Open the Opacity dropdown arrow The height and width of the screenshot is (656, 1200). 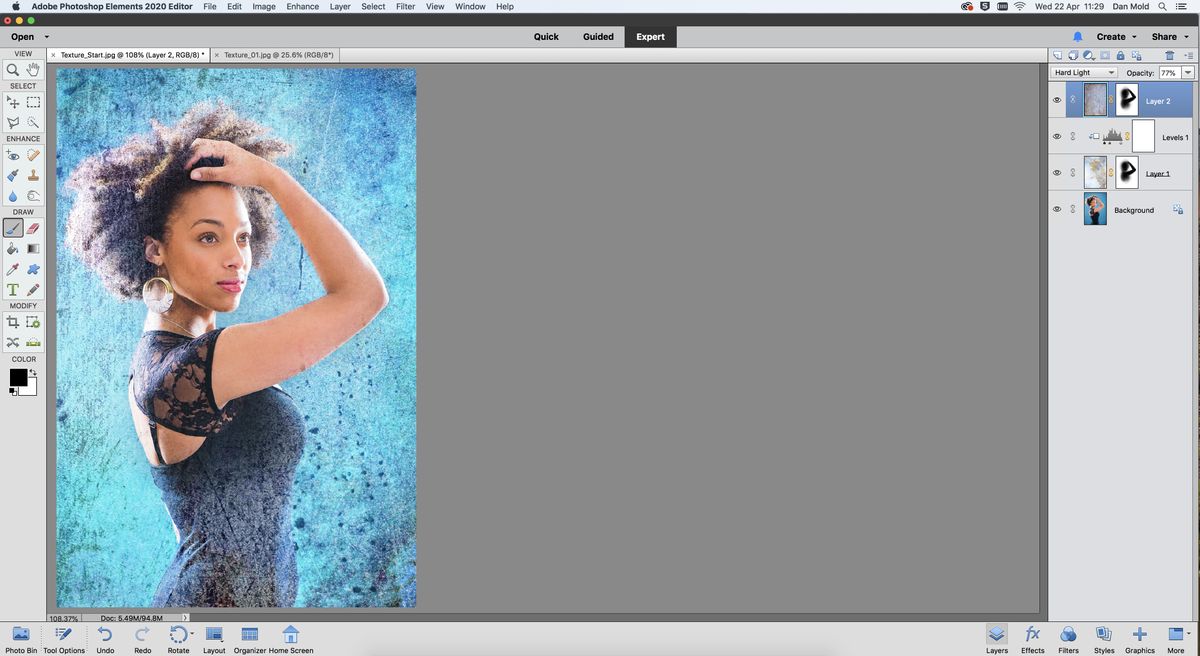click(1188, 72)
